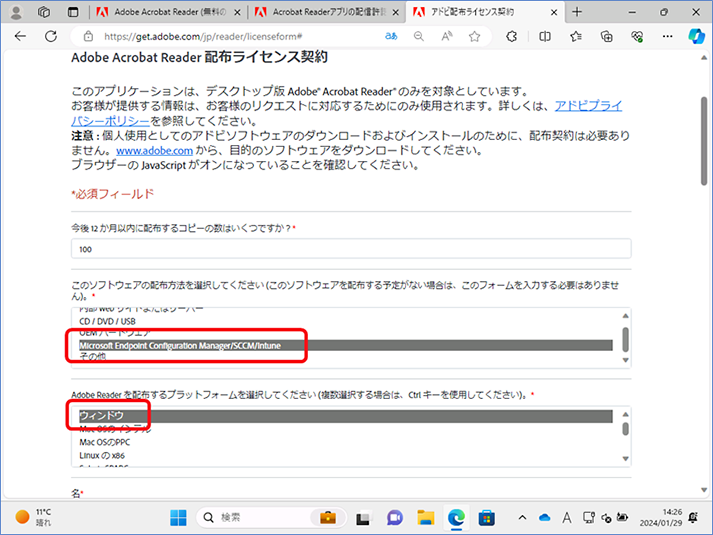Viewport: 713px width, 535px height.
Task: Open the weather widget showing 11°C
Action: (x=34, y=517)
